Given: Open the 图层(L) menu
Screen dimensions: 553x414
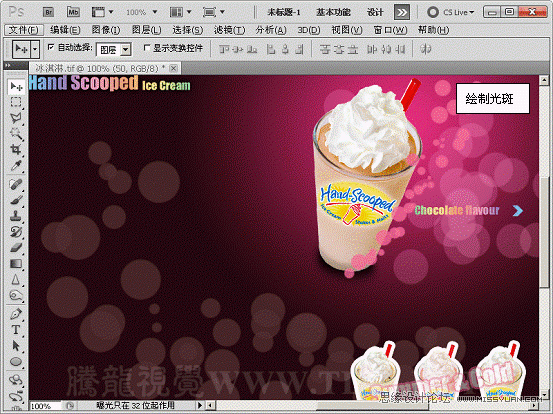Looking at the screenshot, I should pos(146,30).
